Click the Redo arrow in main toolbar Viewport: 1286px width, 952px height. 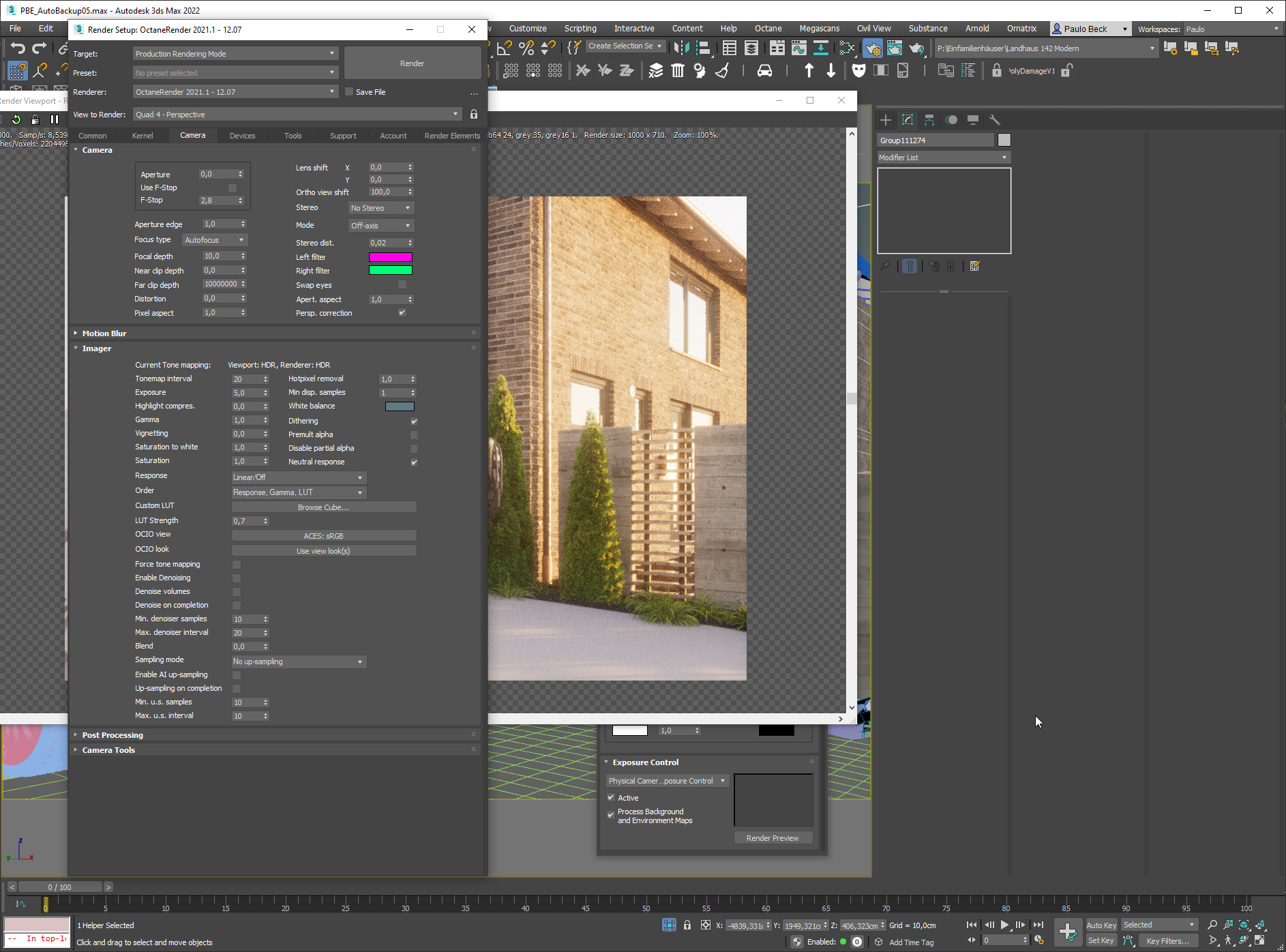(x=40, y=48)
